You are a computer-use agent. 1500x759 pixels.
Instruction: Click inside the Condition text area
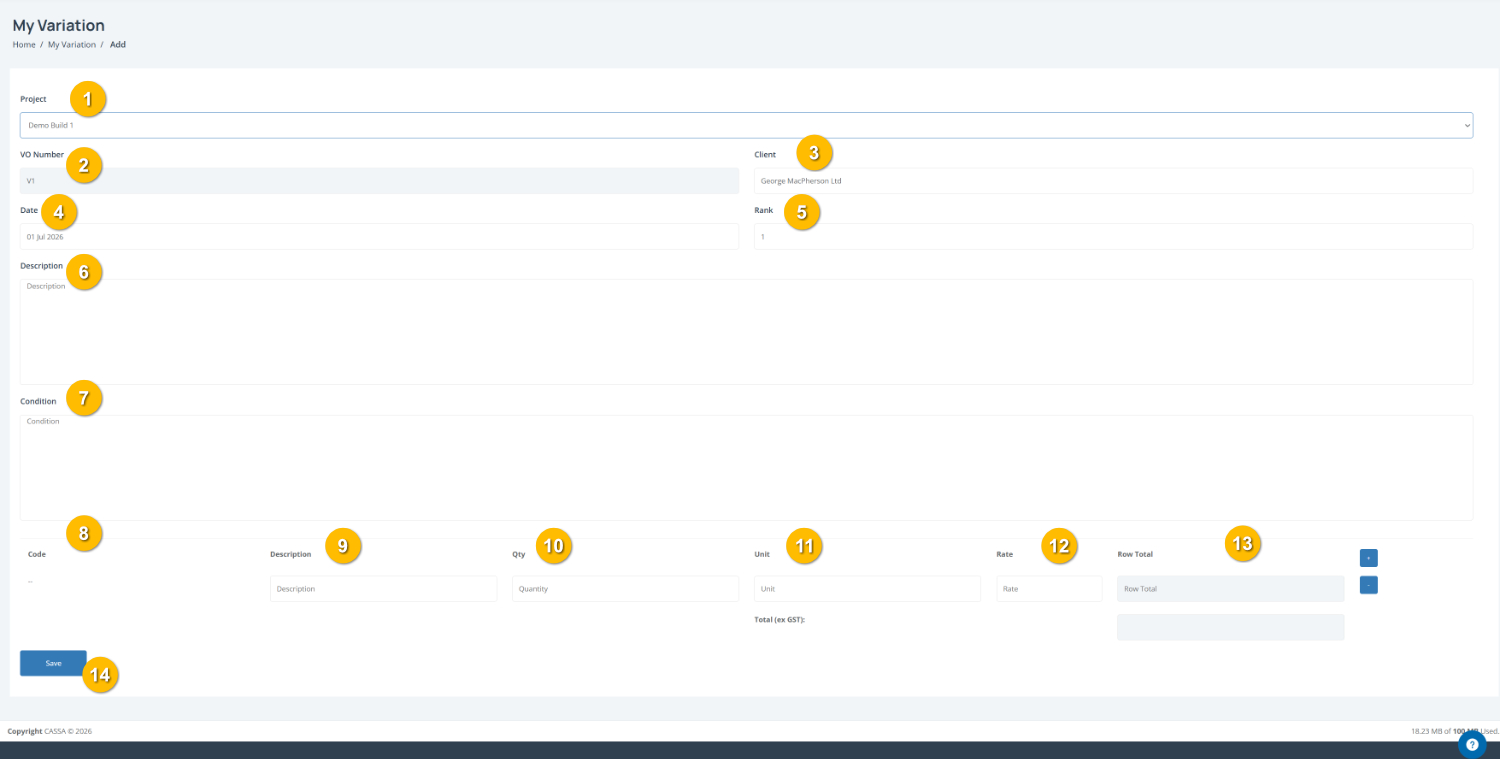pos(746,467)
